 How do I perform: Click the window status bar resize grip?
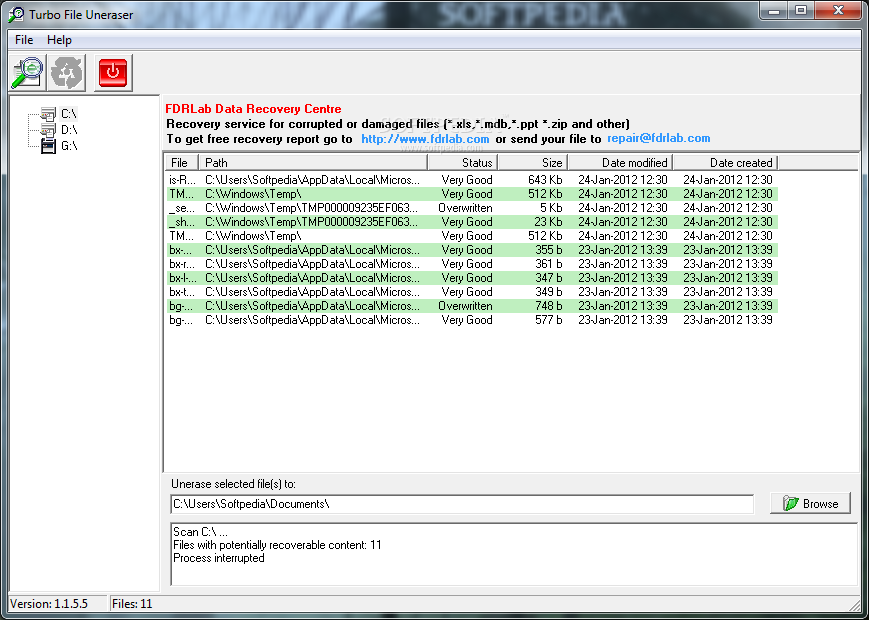click(854, 605)
